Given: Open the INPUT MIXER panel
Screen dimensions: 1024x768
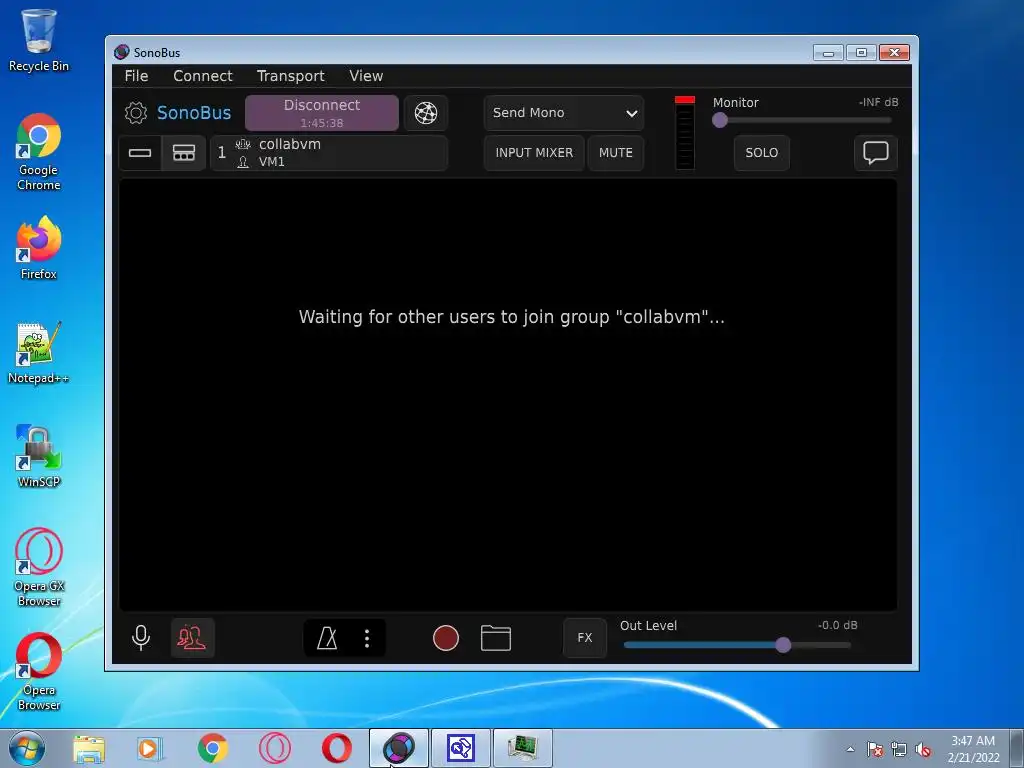Looking at the screenshot, I should [534, 153].
